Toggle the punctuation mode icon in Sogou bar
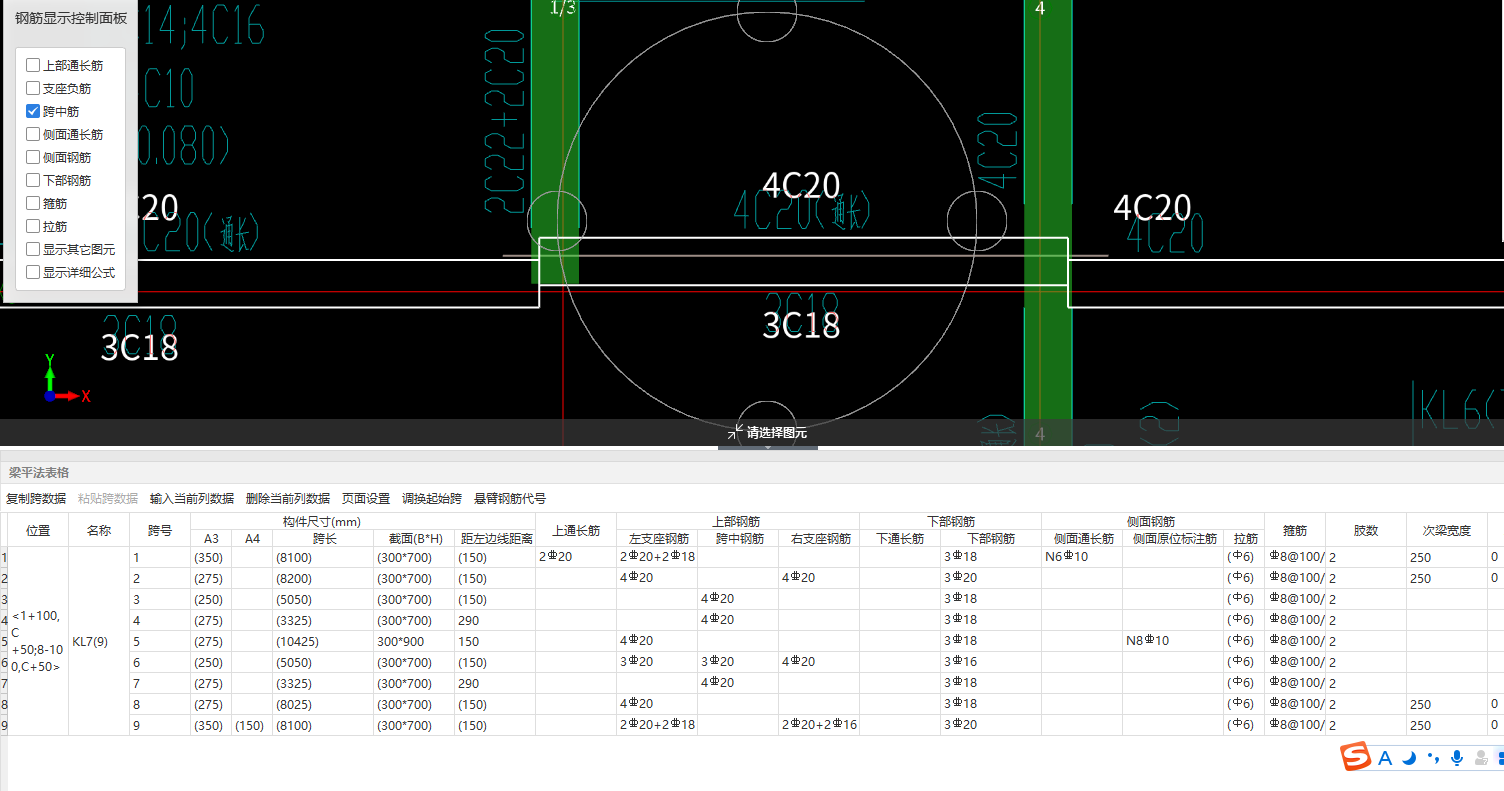Screen dimensions: 1504x791 [1433, 758]
